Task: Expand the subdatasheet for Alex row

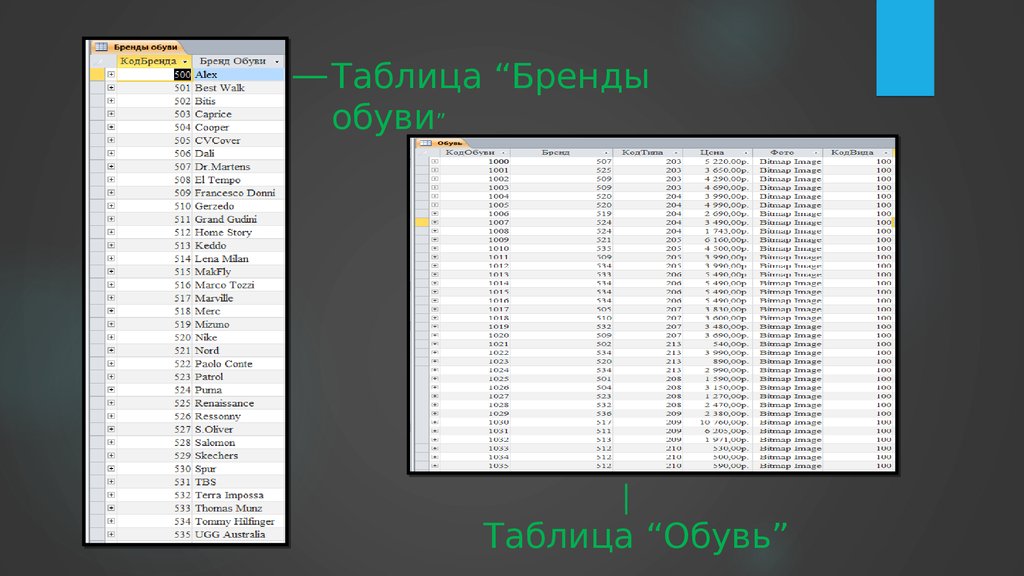Action: pos(110,75)
